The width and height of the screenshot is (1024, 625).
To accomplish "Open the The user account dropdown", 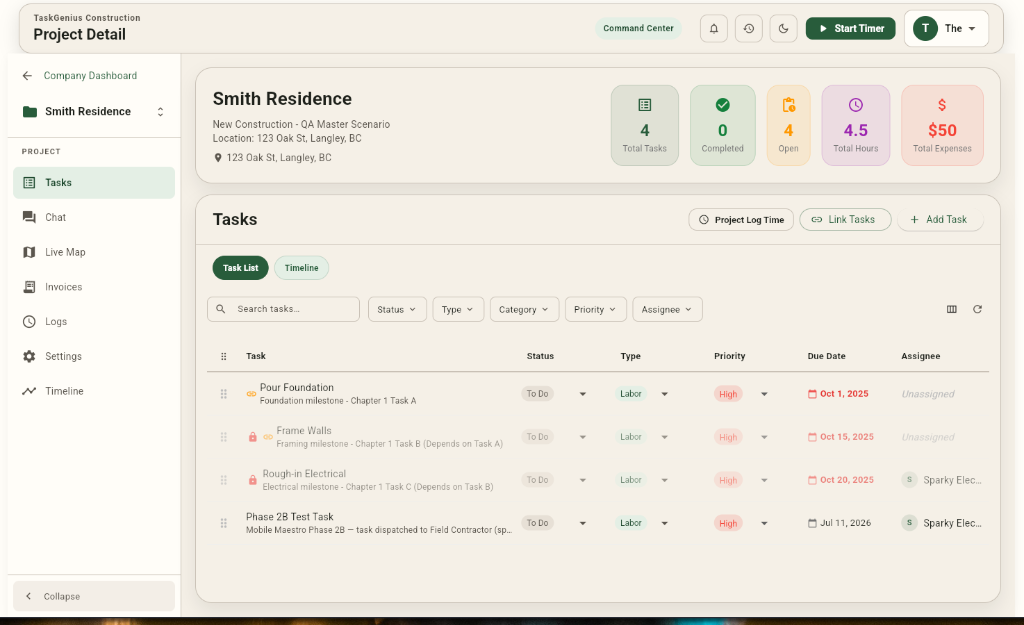I will pyautogui.click(x=946, y=29).
